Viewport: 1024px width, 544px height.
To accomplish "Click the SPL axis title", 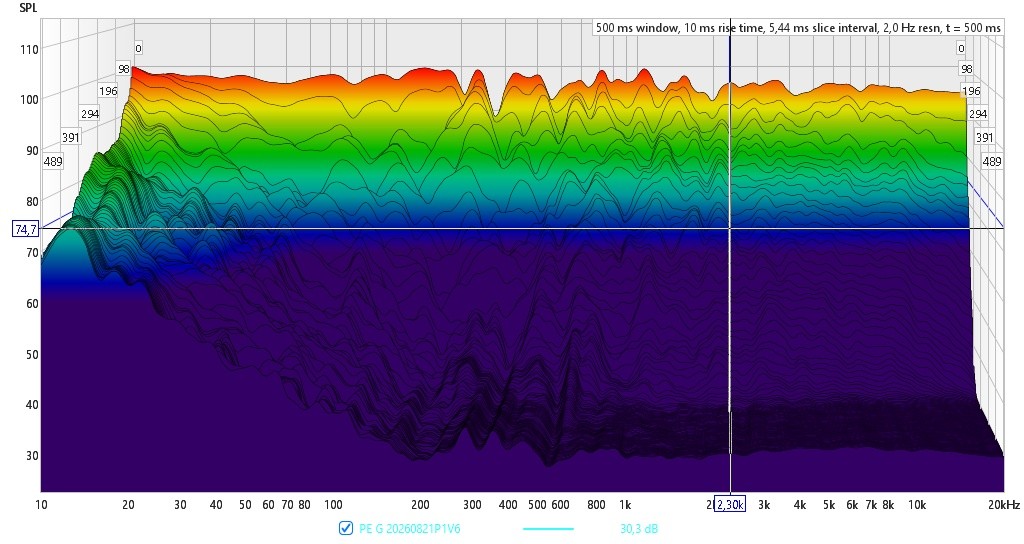I will coord(28,8).
